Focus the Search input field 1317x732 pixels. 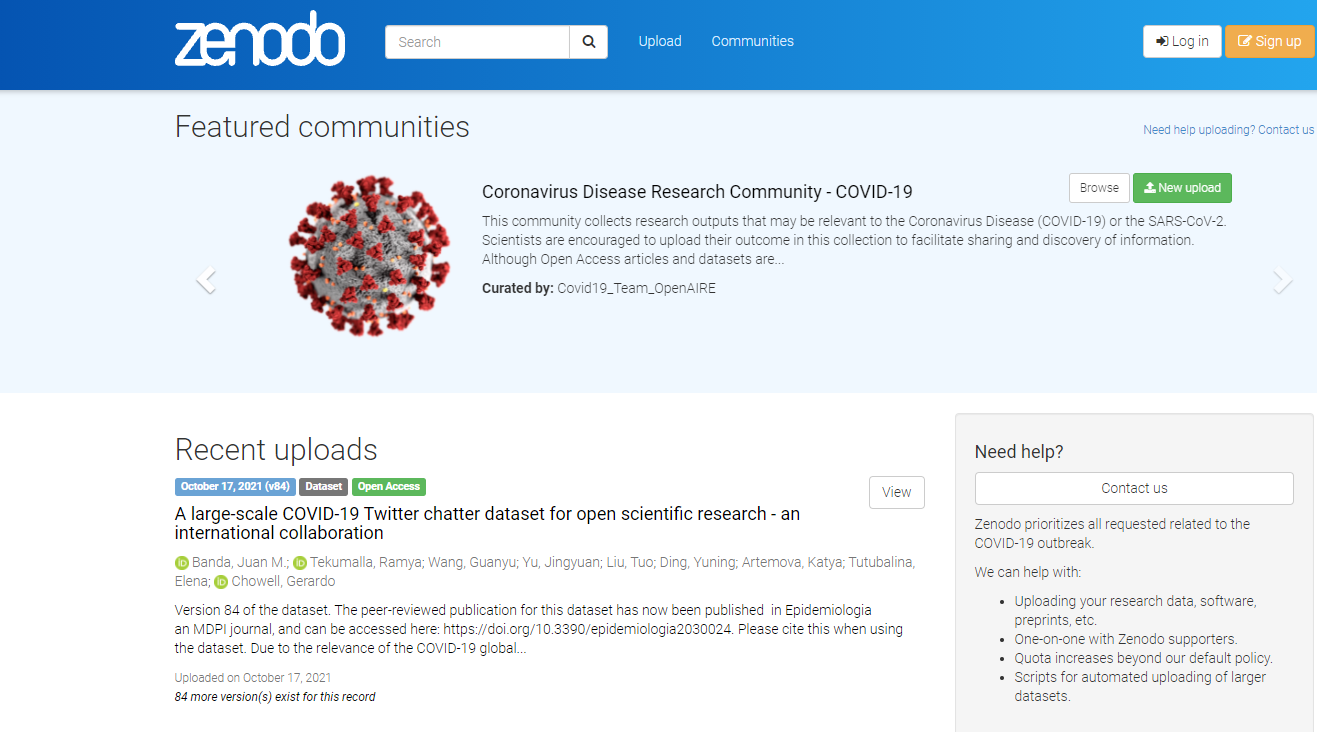click(477, 42)
